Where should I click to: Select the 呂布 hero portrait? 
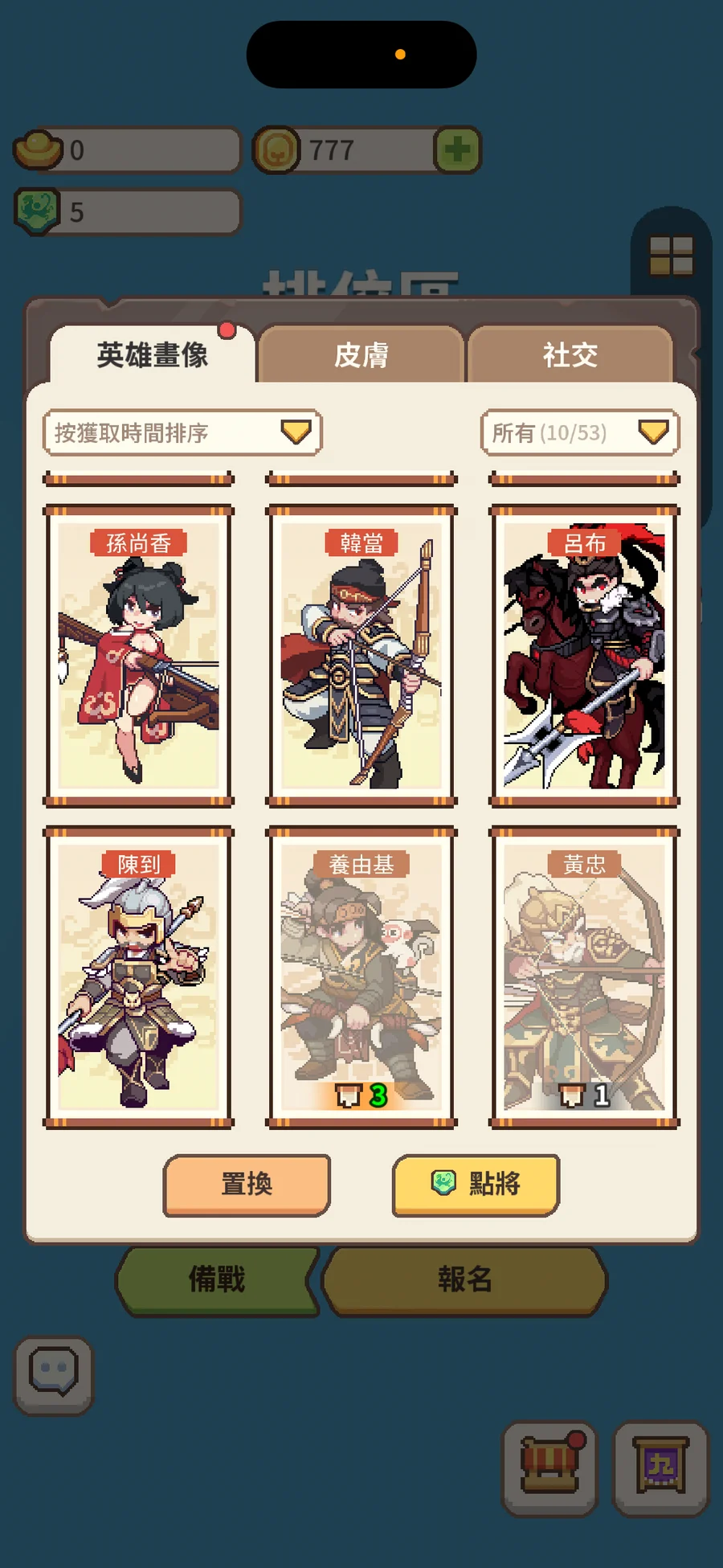pyautogui.click(x=584, y=656)
